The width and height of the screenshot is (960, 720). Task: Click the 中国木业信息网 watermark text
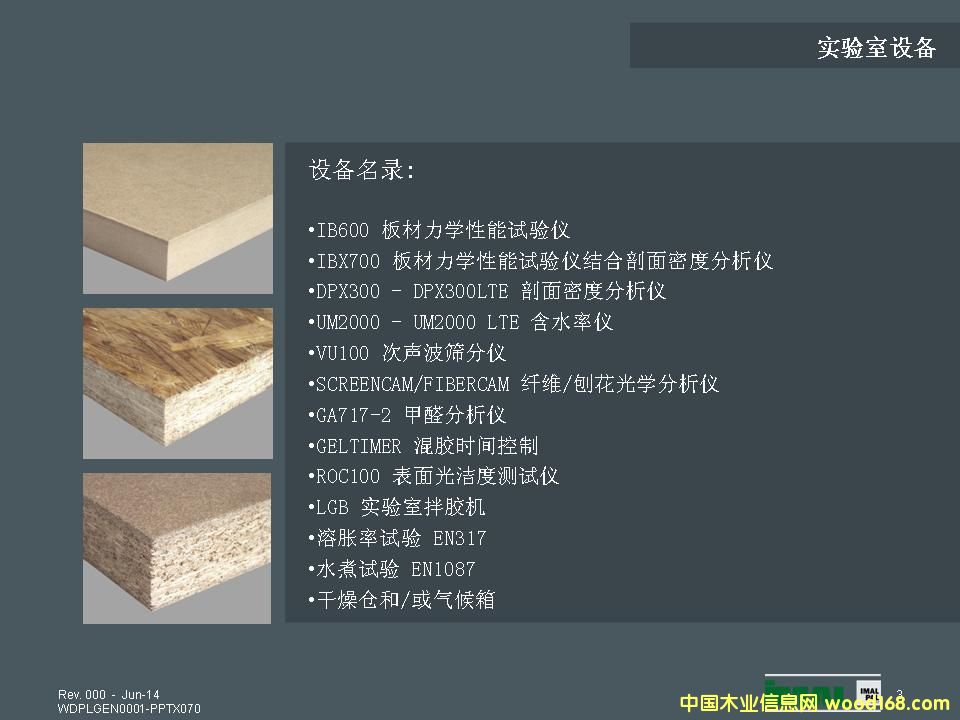click(749, 704)
